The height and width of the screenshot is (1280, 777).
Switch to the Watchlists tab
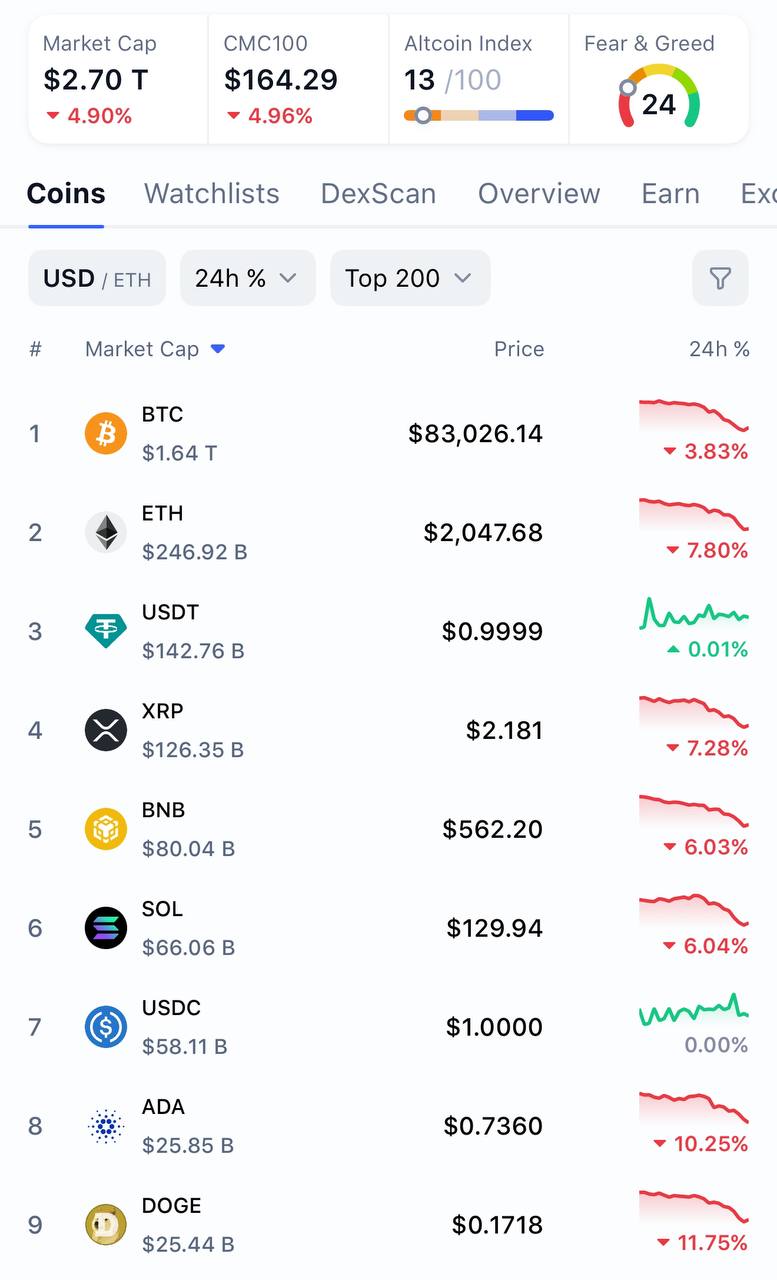tap(212, 193)
